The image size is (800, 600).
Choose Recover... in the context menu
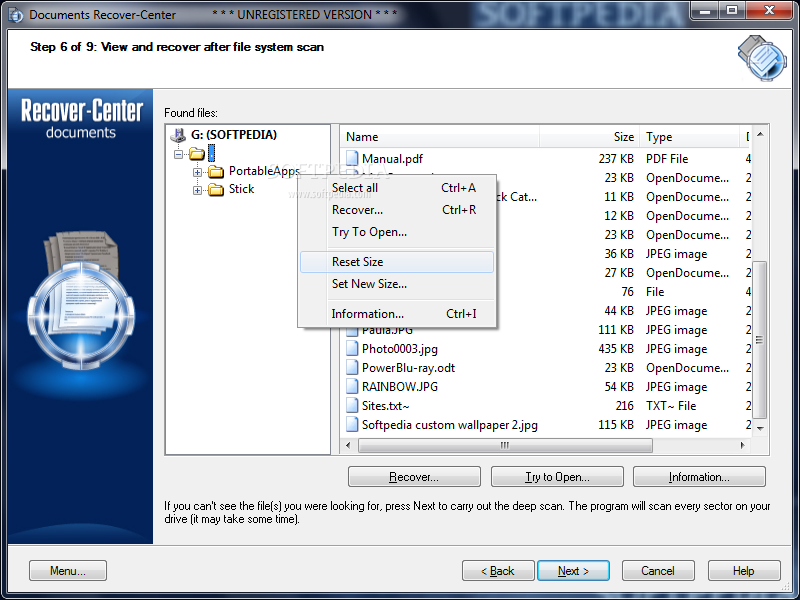coord(397,210)
